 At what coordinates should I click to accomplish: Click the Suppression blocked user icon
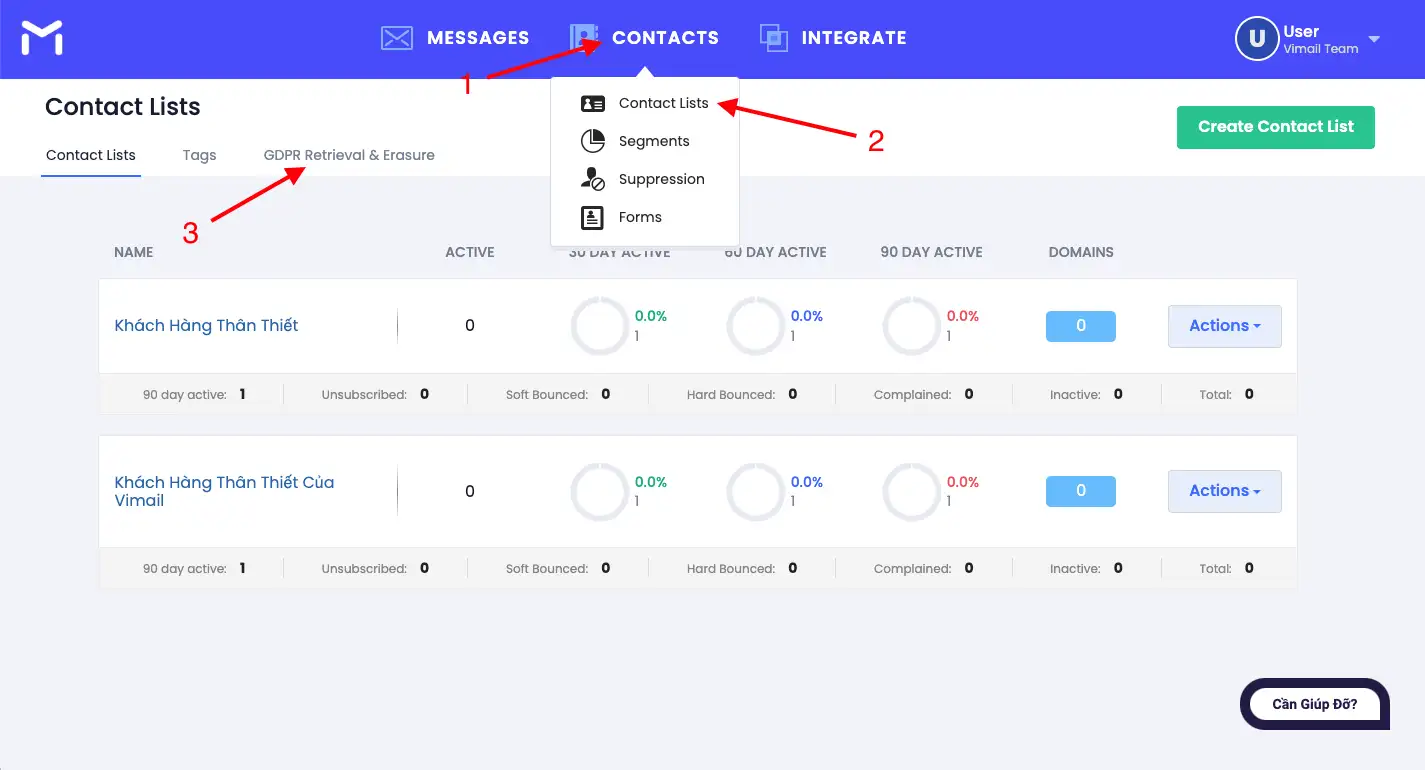(x=593, y=179)
